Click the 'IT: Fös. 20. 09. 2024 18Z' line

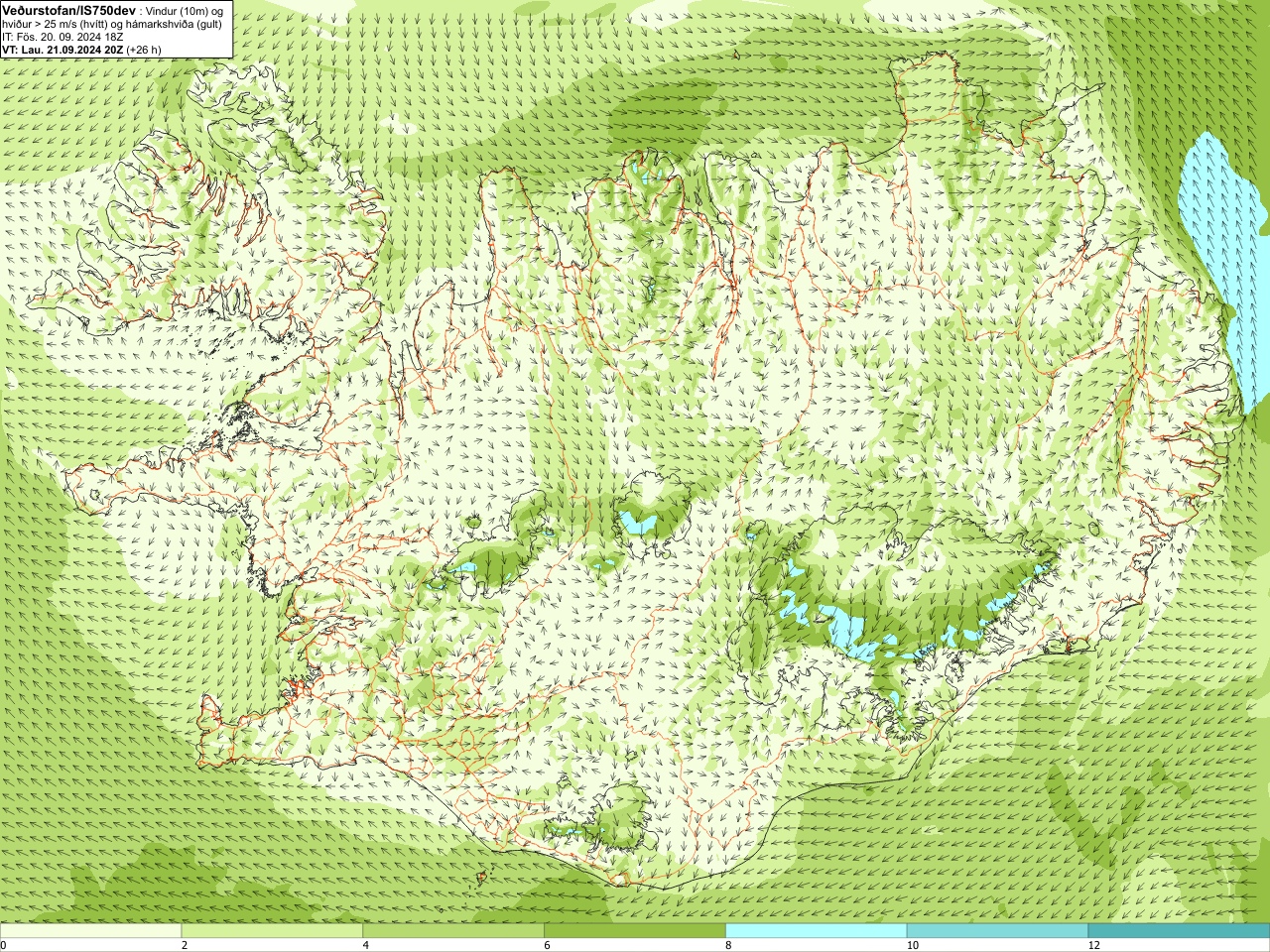tap(63, 37)
